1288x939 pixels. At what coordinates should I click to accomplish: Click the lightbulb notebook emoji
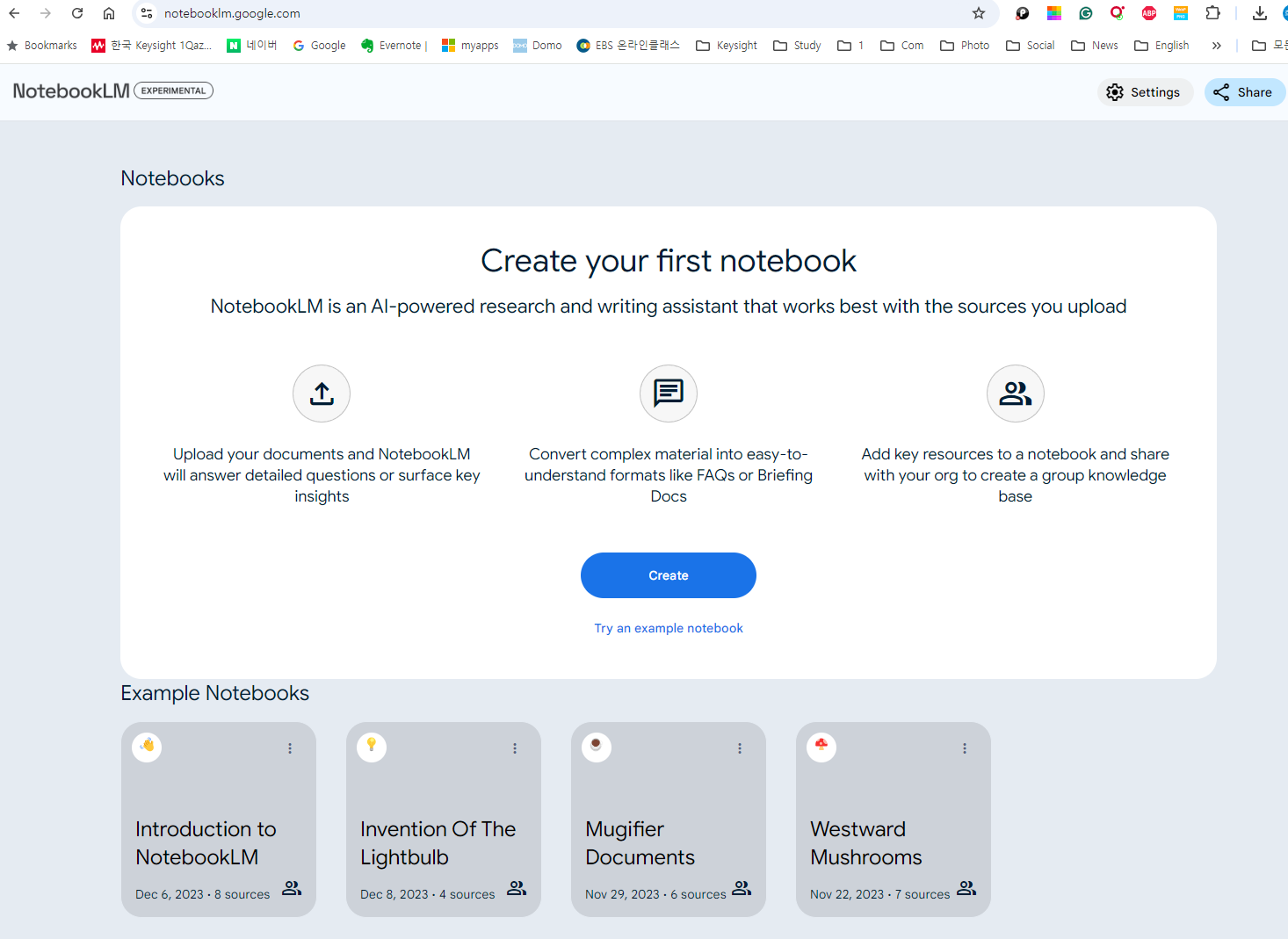click(x=372, y=748)
